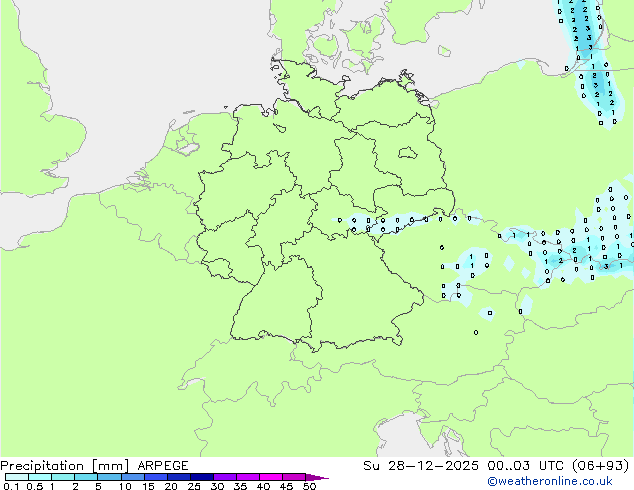Click the 40–45 mm magenta legend swatch
The width and height of the screenshot is (634, 490).
pos(271,477)
